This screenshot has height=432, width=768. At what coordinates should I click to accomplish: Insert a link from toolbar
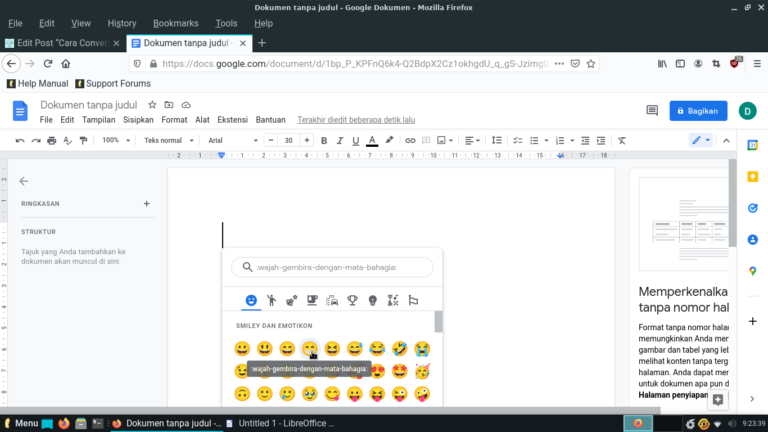click(x=410, y=141)
